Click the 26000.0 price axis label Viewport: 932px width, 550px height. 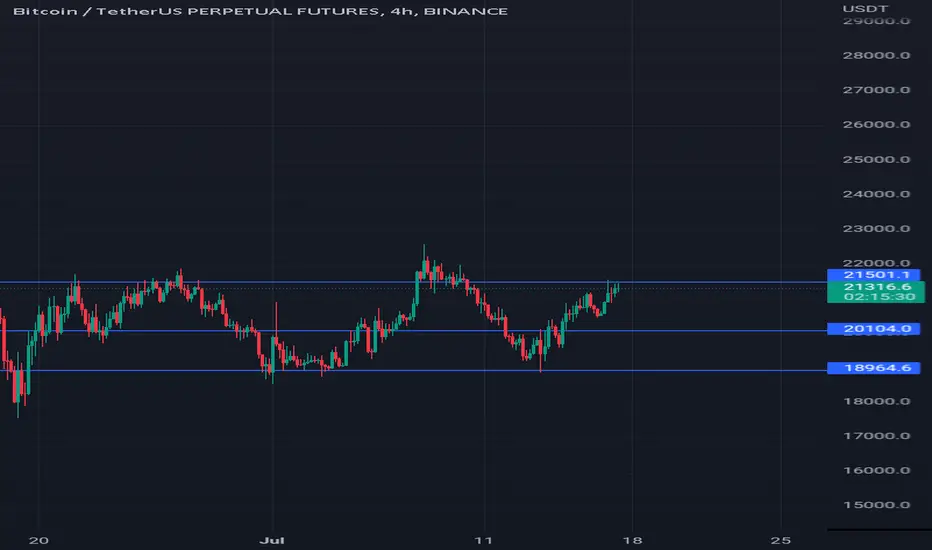click(876, 124)
